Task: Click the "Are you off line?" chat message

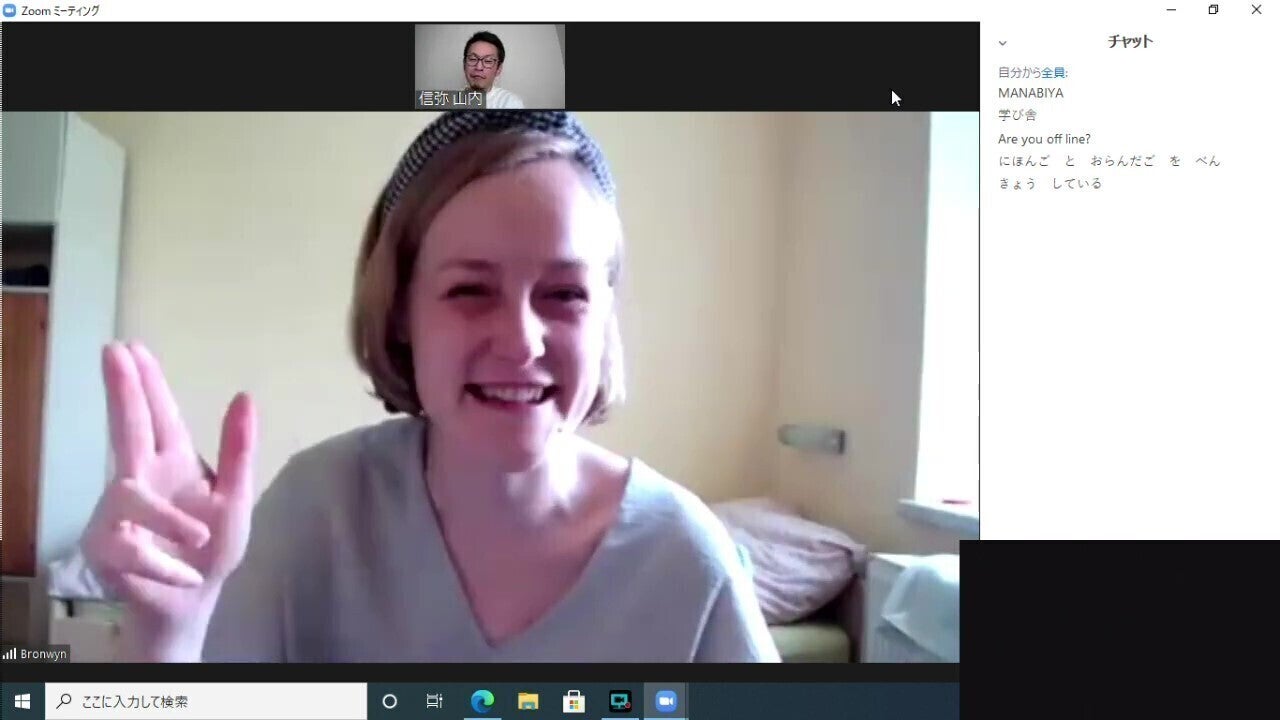Action: [1044, 139]
